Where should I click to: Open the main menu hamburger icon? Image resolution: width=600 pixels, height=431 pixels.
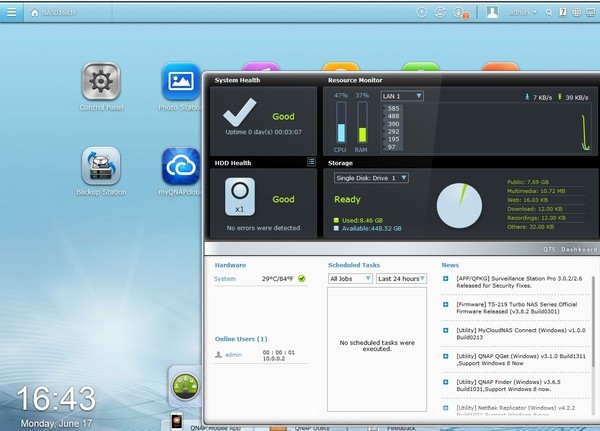point(11,12)
